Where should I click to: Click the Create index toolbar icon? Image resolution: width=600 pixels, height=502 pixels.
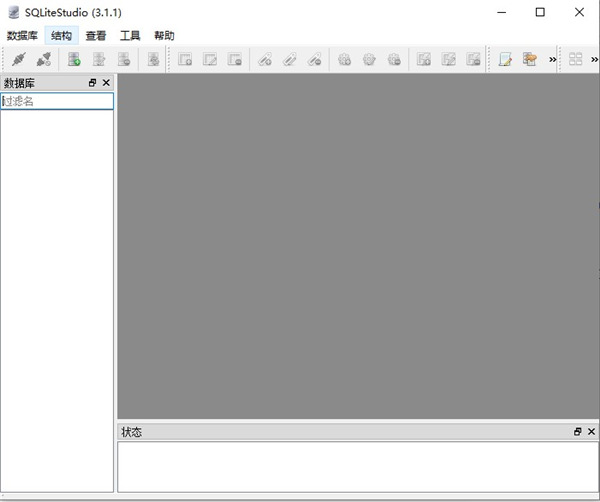point(265,59)
